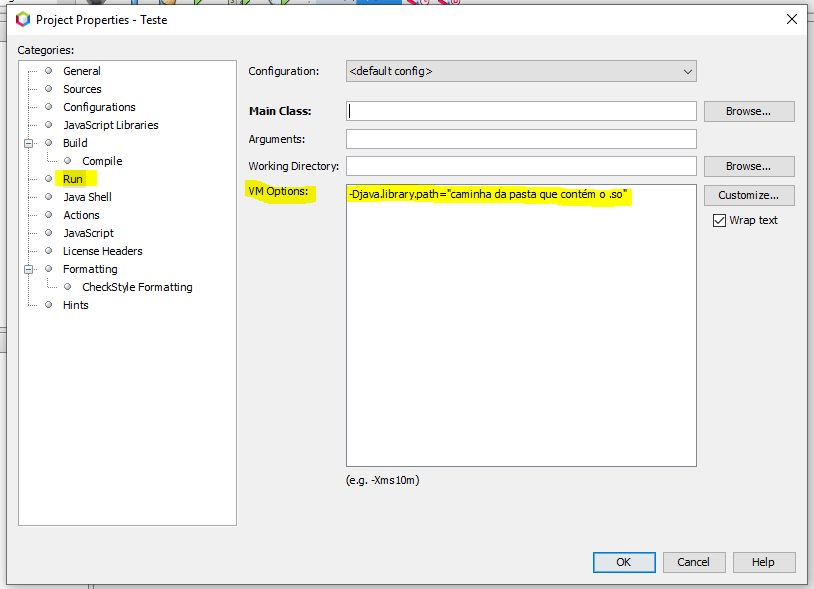Collapse the Formatting tree node
814x589 pixels.
point(29,269)
